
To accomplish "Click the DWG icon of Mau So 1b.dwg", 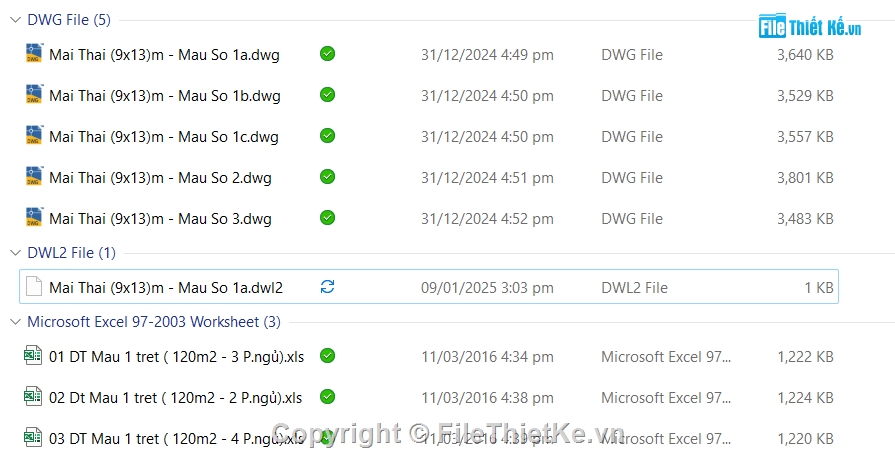I will 34,94.
